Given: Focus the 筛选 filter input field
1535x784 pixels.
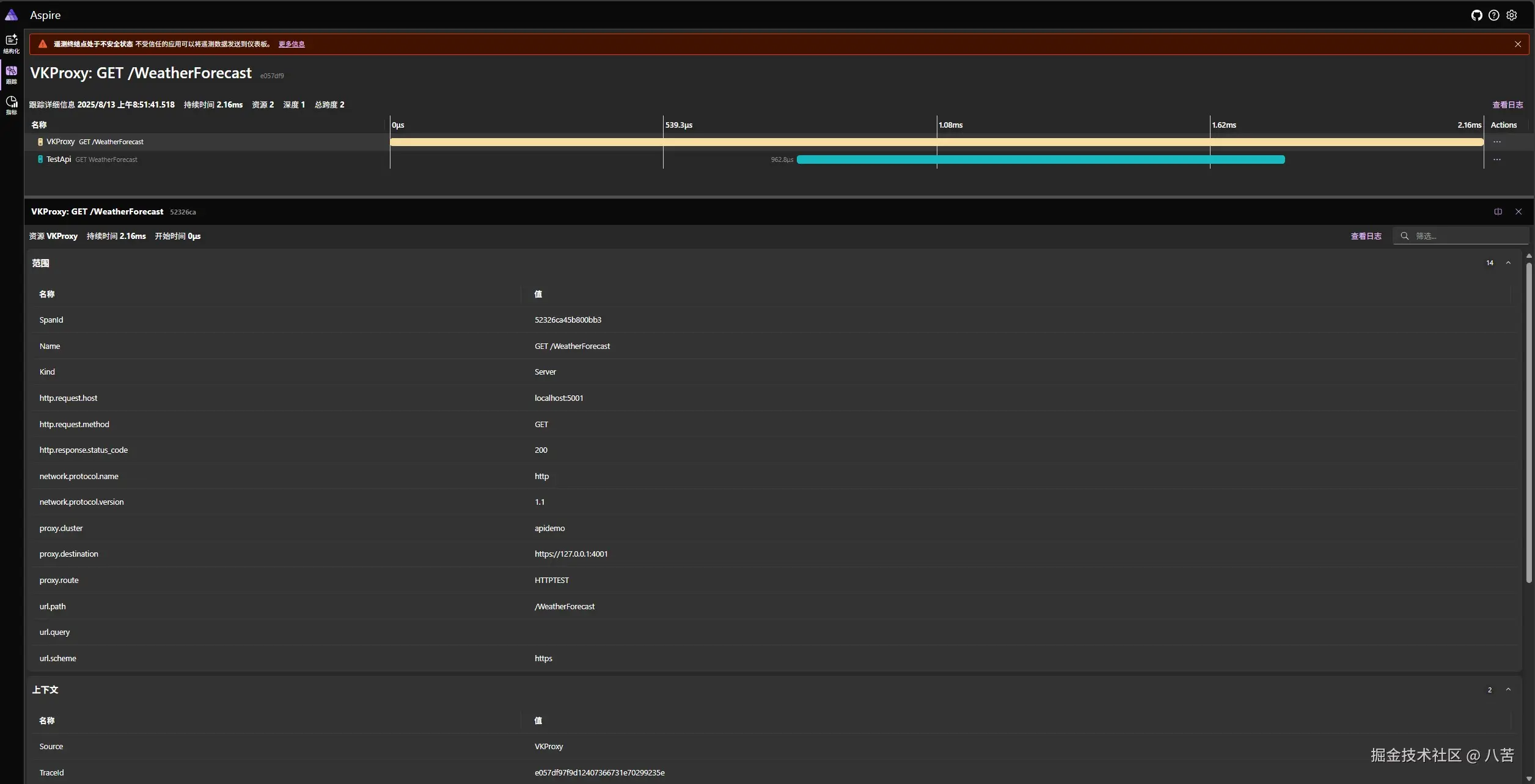Looking at the screenshot, I should 1467,236.
